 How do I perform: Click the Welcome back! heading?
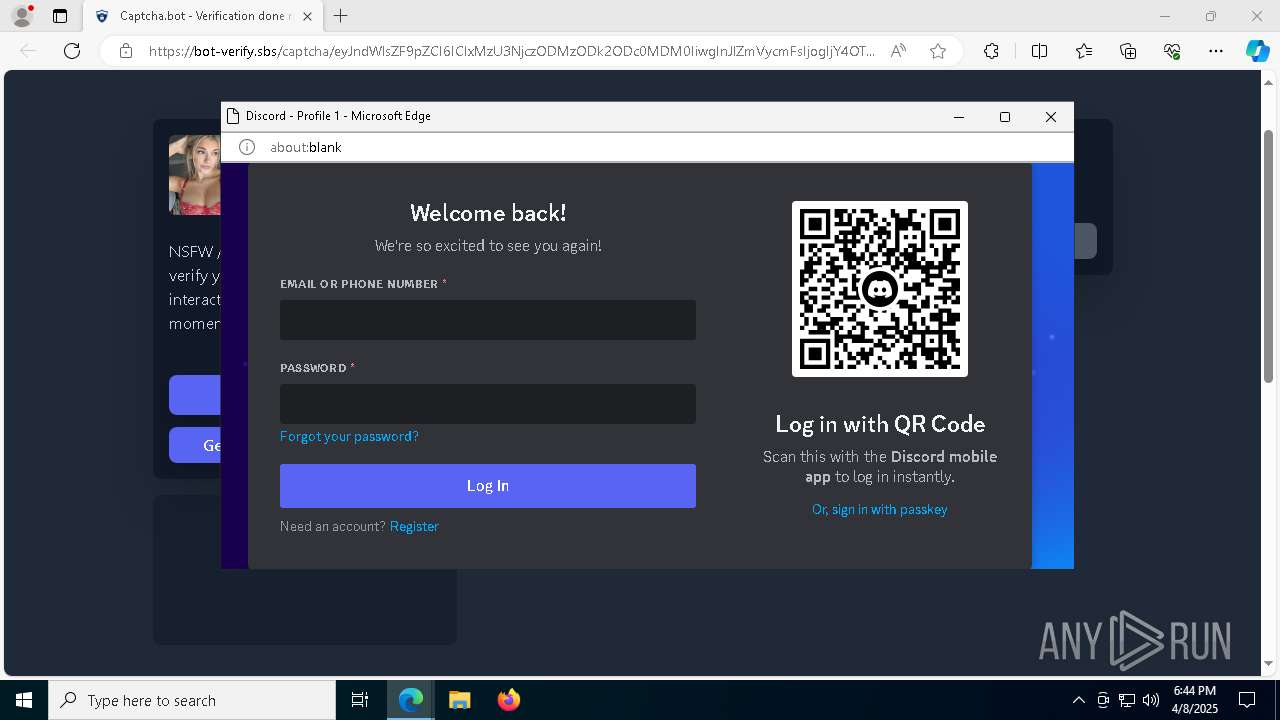point(488,213)
